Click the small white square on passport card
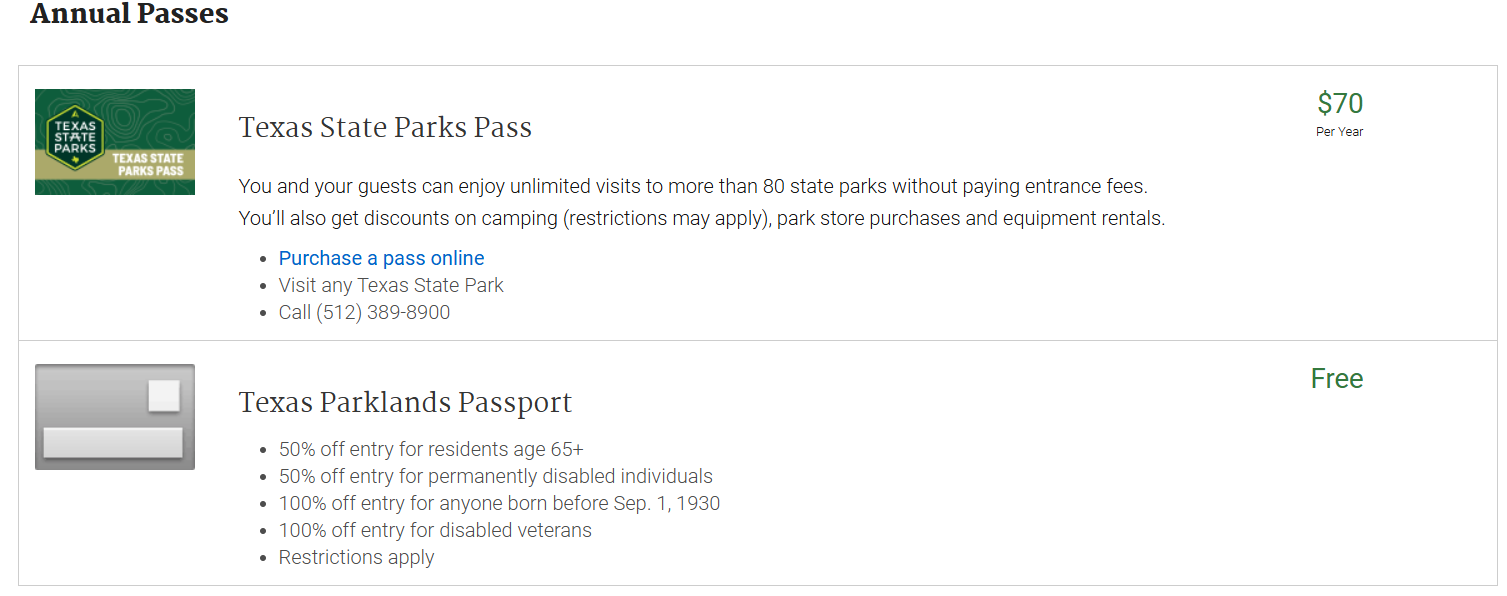The height and width of the screenshot is (596, 1507). (x=164, y=396)
